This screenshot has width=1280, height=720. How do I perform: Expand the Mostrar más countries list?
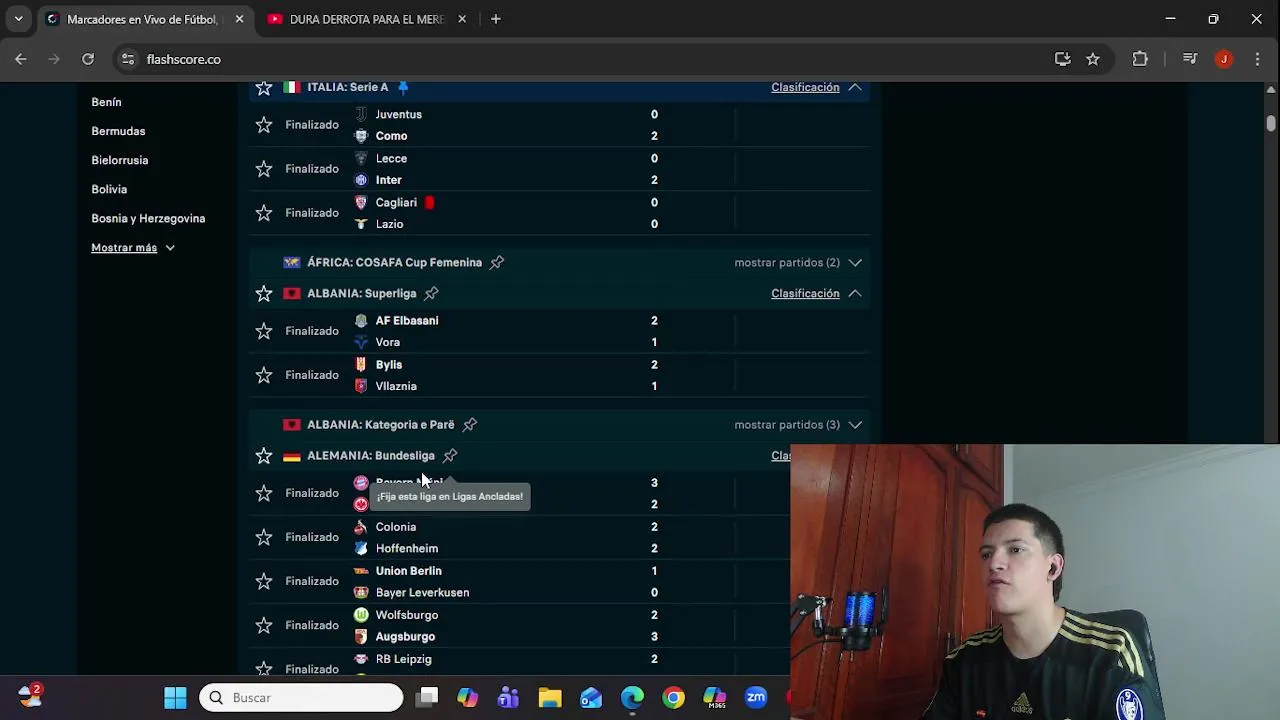coord(133,247)
